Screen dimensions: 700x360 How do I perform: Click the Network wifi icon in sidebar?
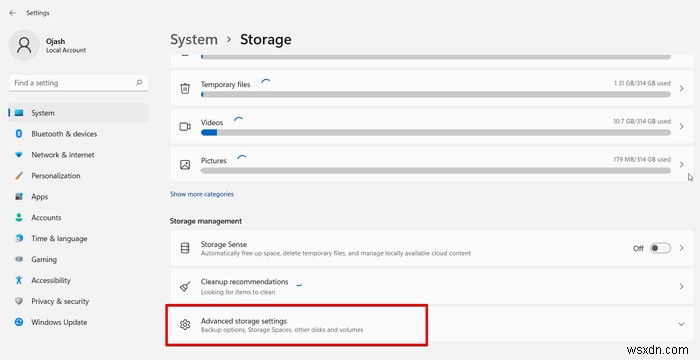pyautogui.click(x=19, y=155)
